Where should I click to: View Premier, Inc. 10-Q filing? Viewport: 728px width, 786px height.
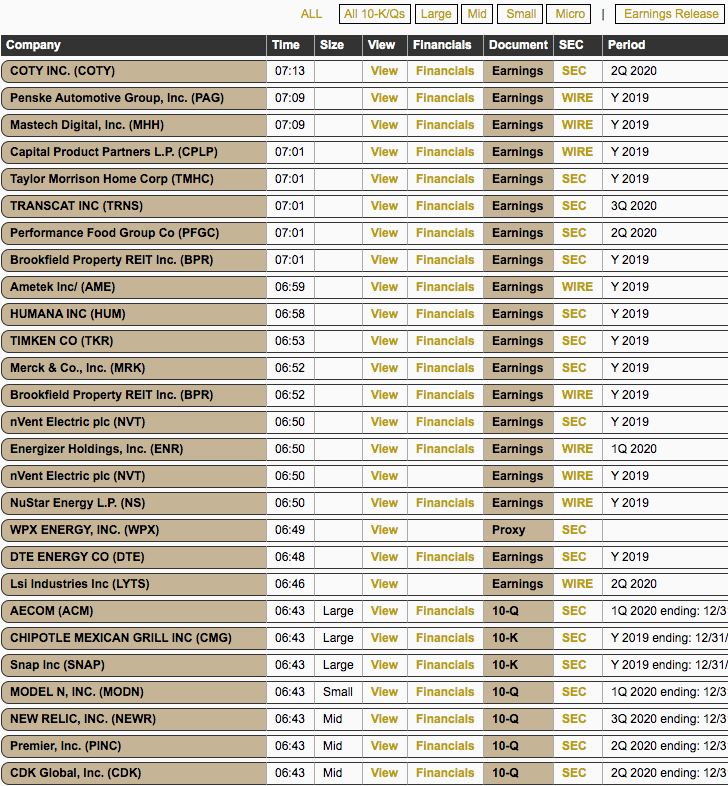click(x=384, y=746)
